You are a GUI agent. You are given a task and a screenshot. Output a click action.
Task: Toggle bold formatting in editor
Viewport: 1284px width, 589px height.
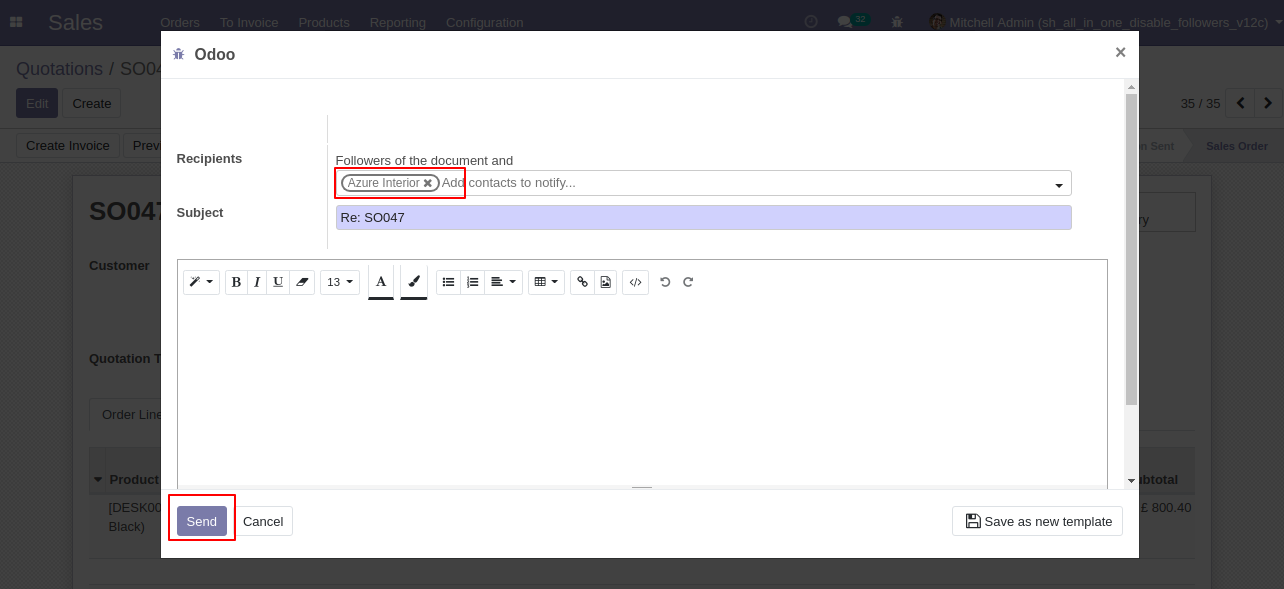point(236,282)
